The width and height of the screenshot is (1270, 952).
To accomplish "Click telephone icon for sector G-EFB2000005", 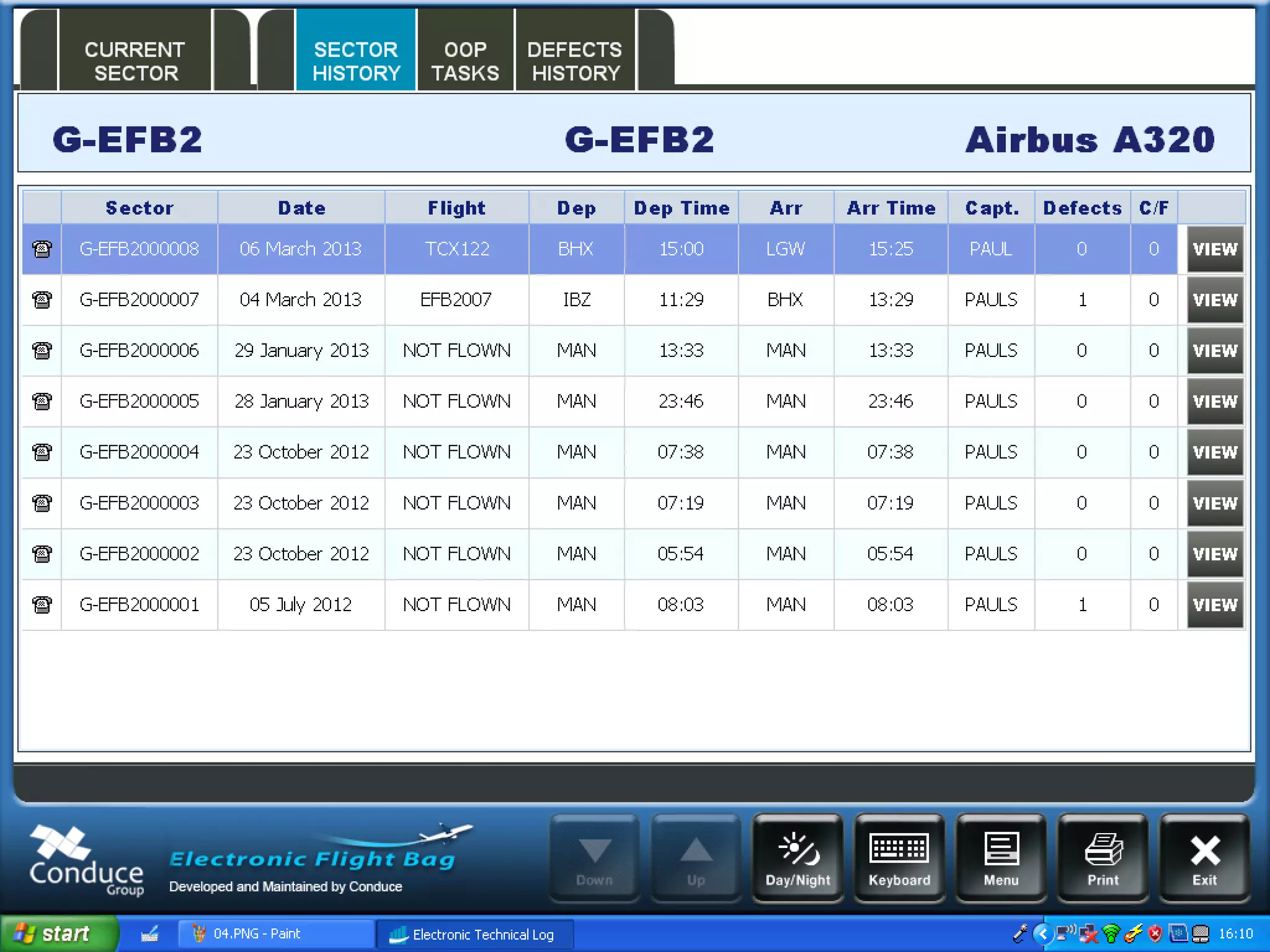I will tap(42, 402).
